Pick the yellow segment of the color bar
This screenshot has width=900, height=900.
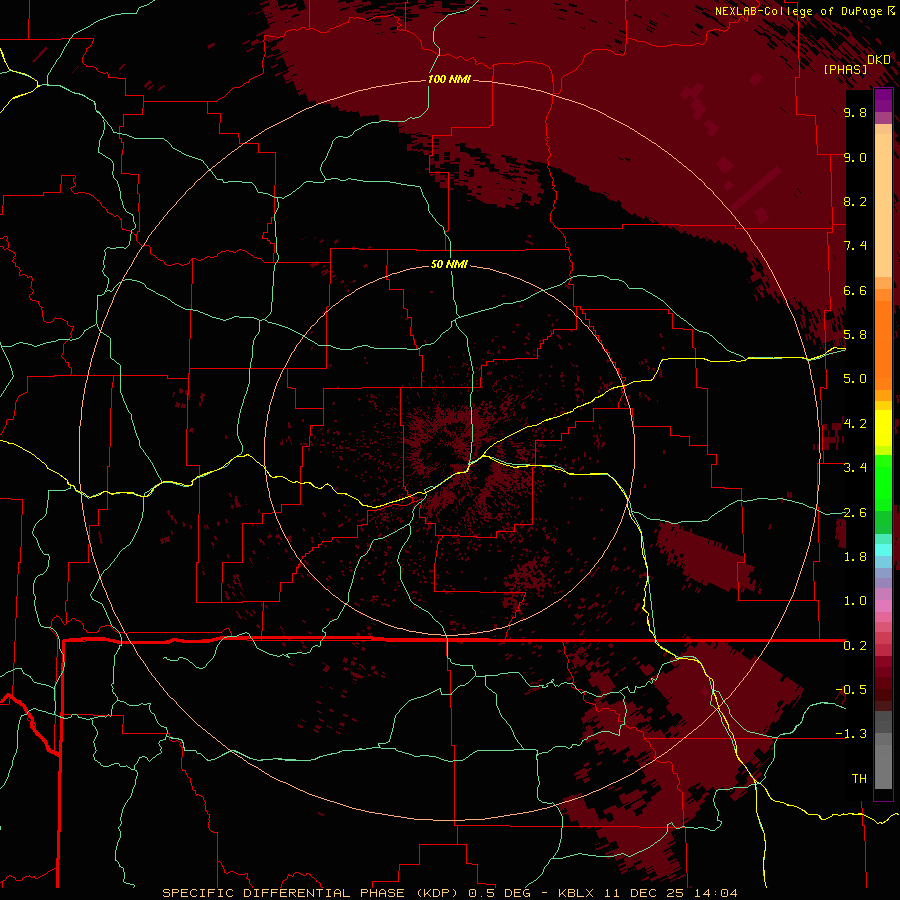[x=883, y=428]
